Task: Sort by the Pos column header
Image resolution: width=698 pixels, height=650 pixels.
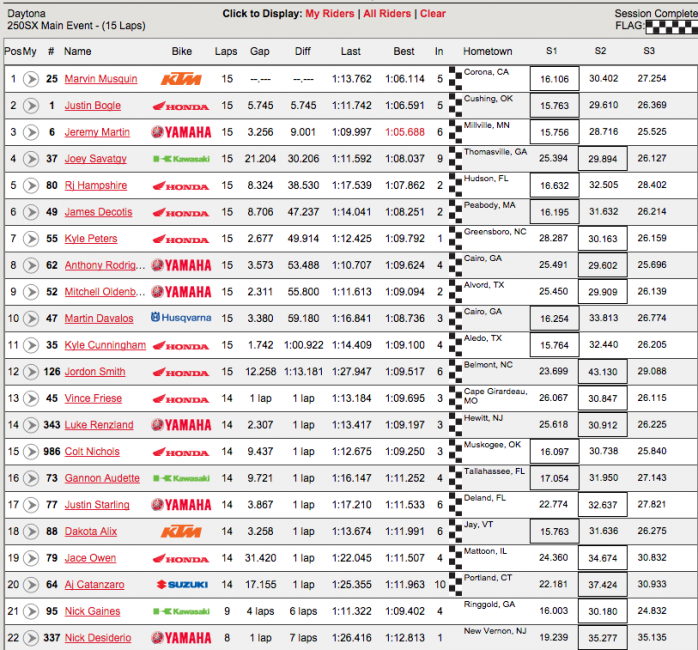Action: (12, 52)
